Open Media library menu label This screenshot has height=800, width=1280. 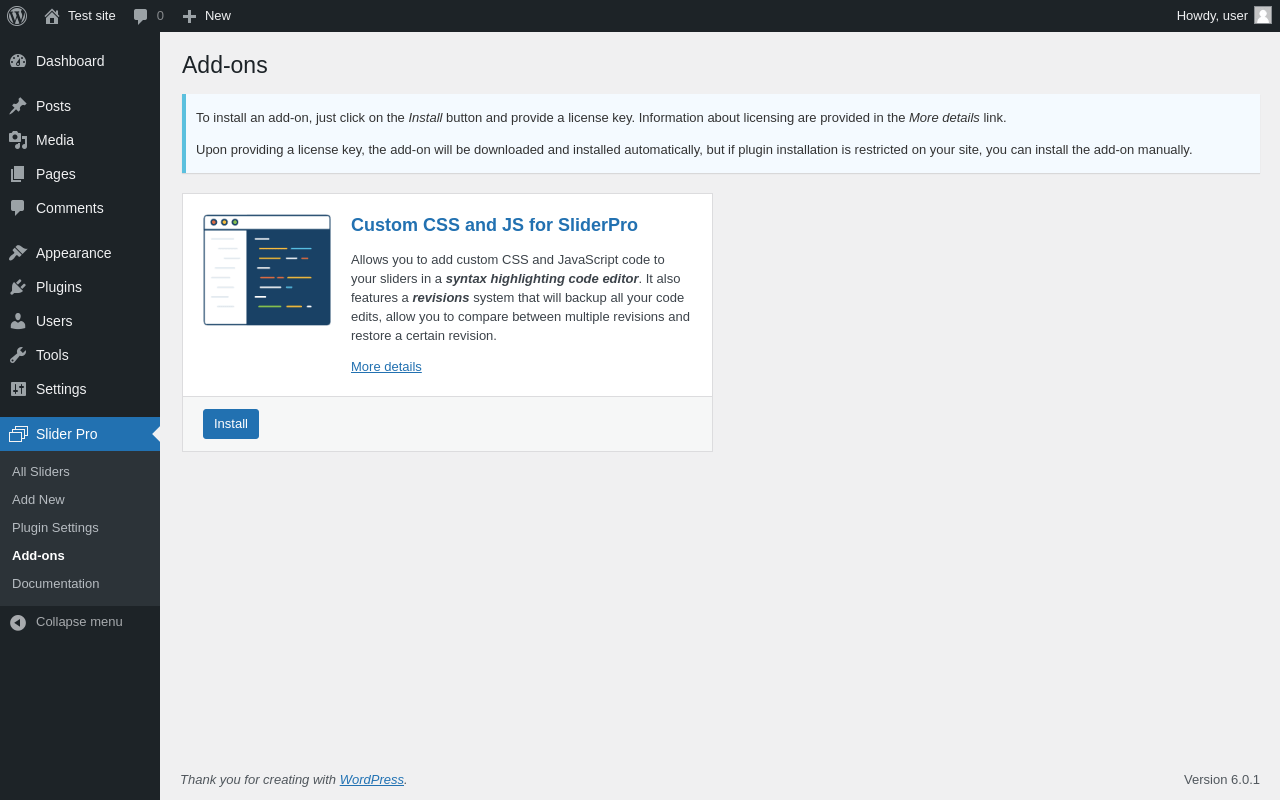tap(55, 140)
